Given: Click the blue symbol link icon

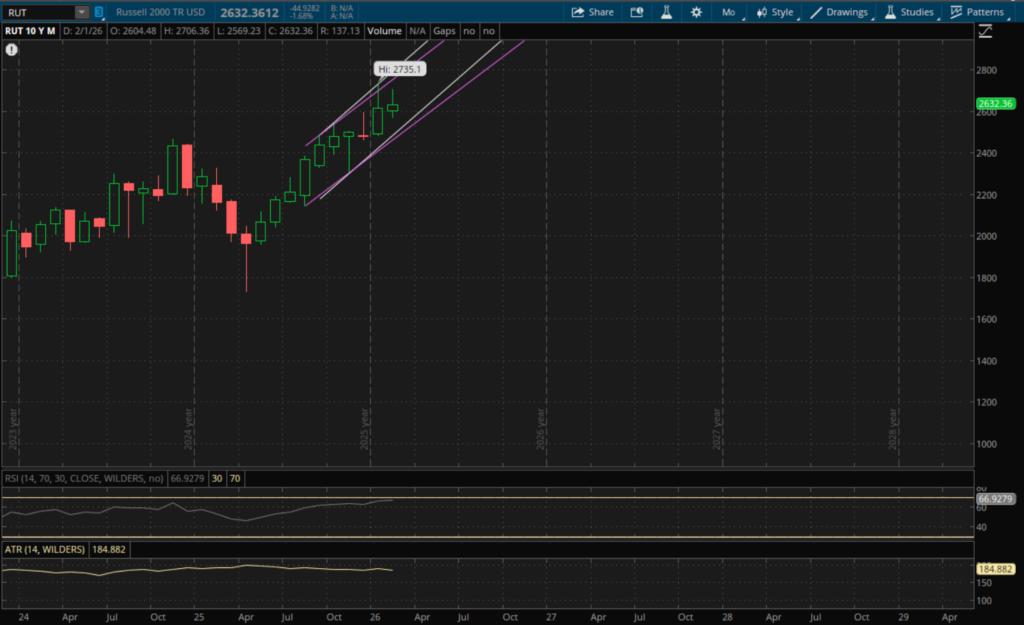Looking at the screenshot, I should [99, 12].
